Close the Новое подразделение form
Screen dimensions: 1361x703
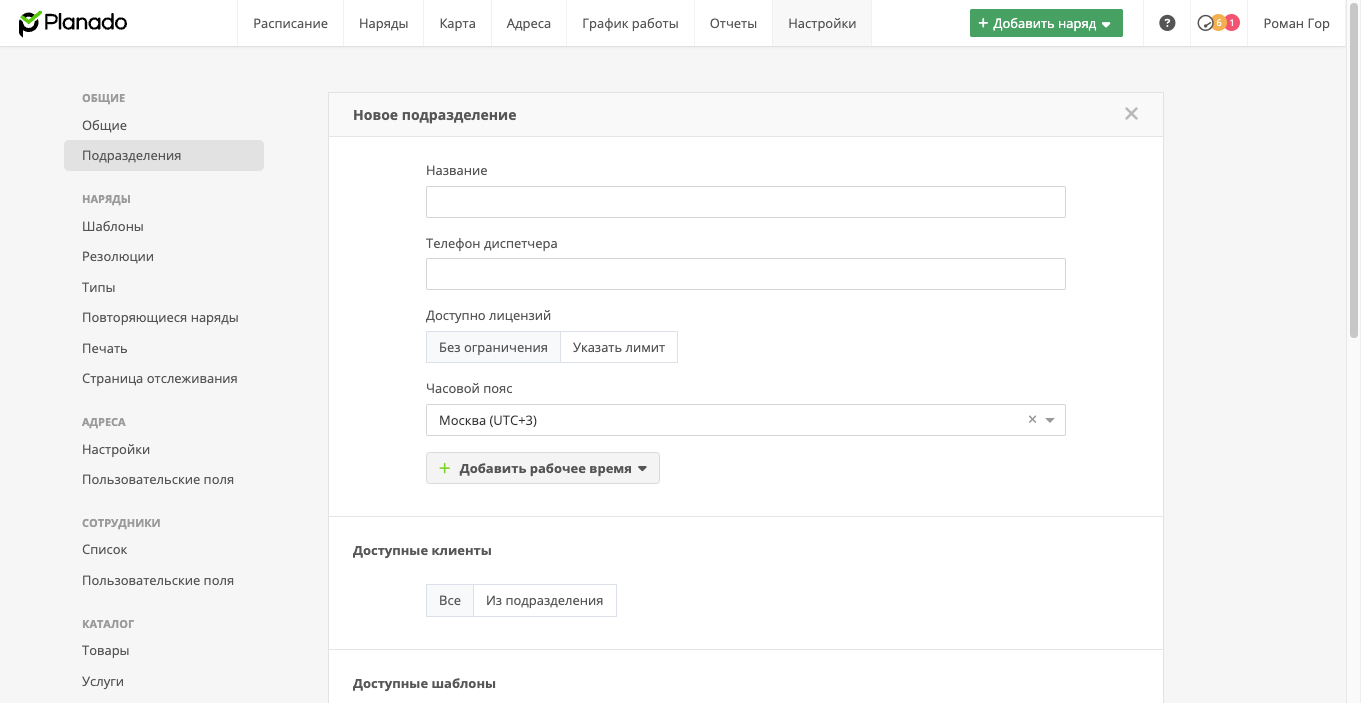click(1131, 114)
